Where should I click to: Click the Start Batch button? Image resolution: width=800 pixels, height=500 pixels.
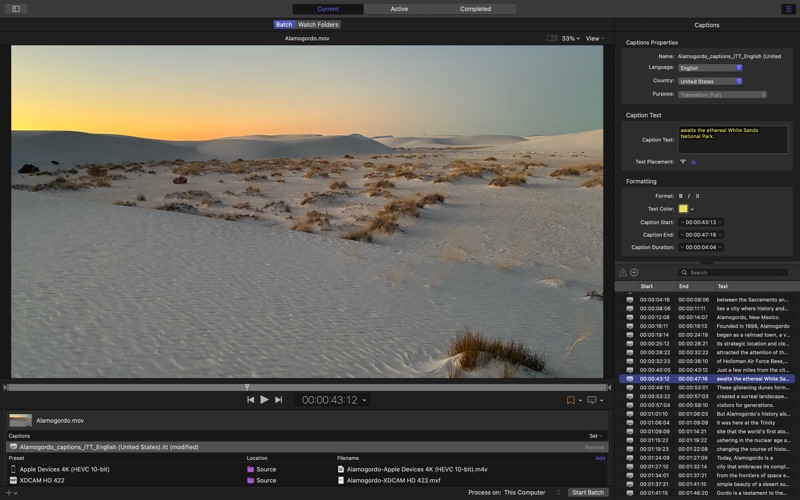[x=587, y=492]
